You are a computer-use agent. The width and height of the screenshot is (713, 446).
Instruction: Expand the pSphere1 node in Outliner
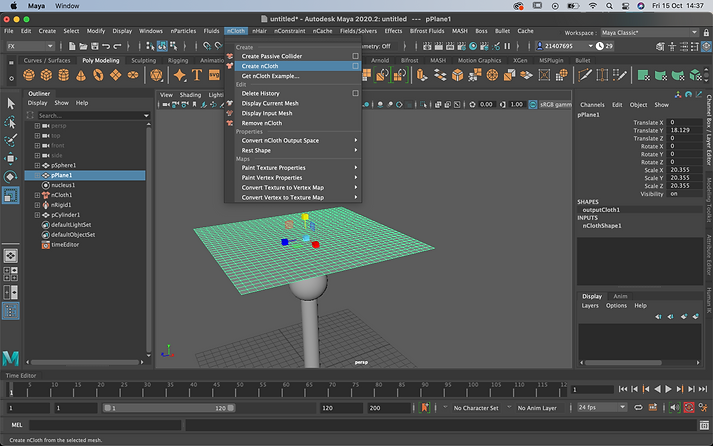(37, 165)
